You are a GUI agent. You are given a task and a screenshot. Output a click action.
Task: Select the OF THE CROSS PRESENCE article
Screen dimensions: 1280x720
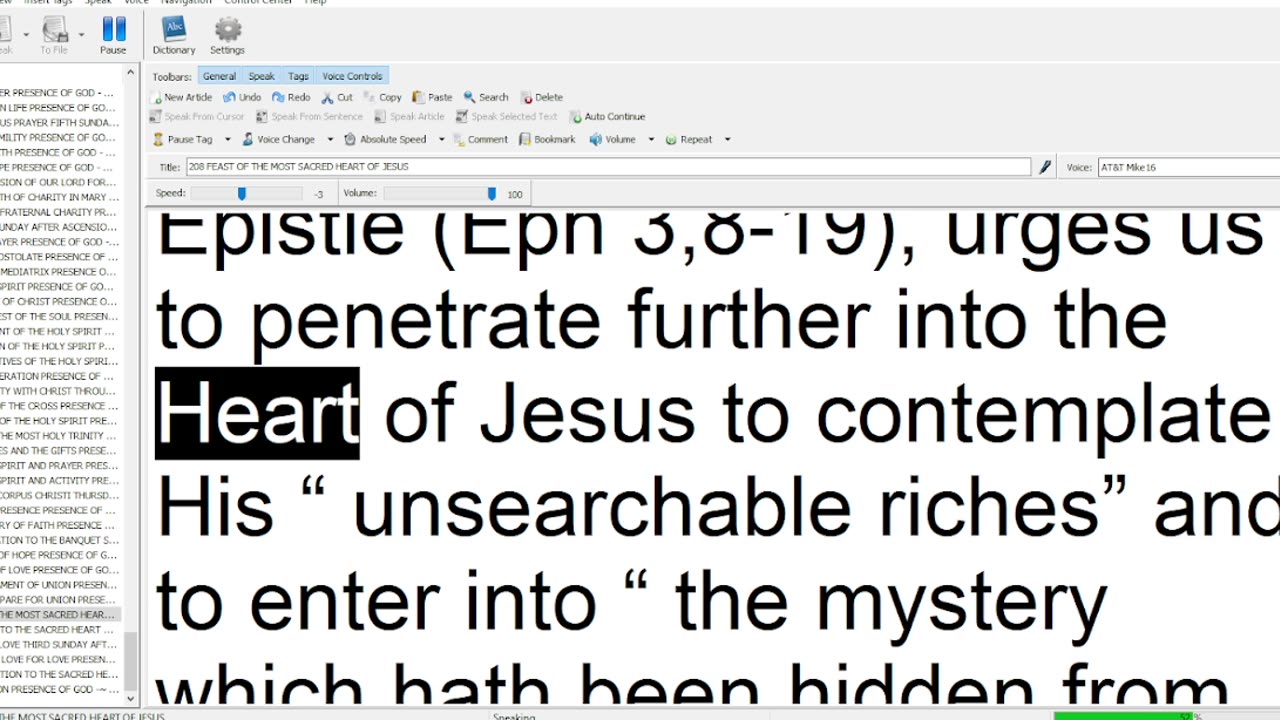tap(60, 406)
